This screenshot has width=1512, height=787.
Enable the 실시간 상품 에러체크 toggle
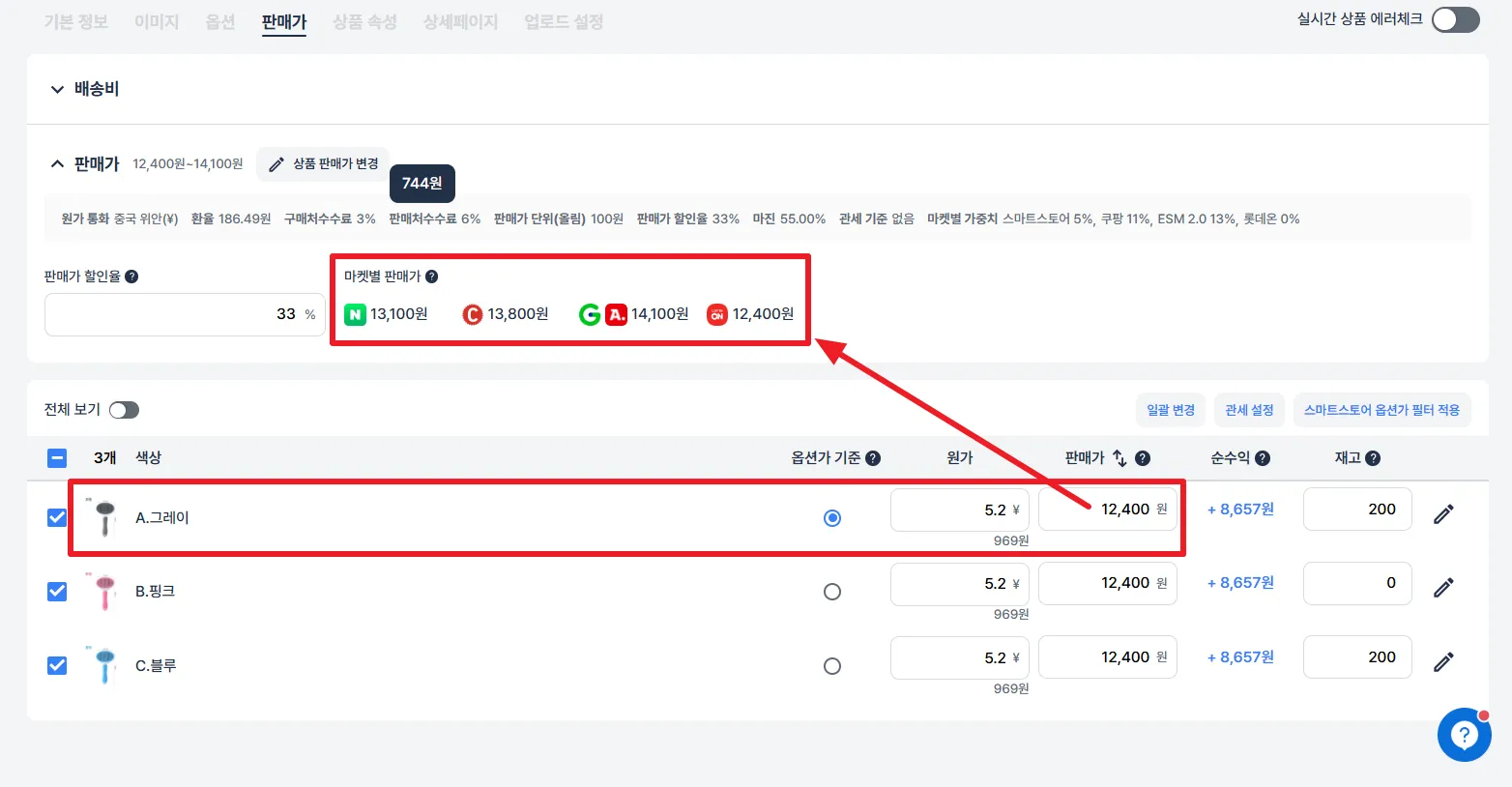tap(1455, 19)
